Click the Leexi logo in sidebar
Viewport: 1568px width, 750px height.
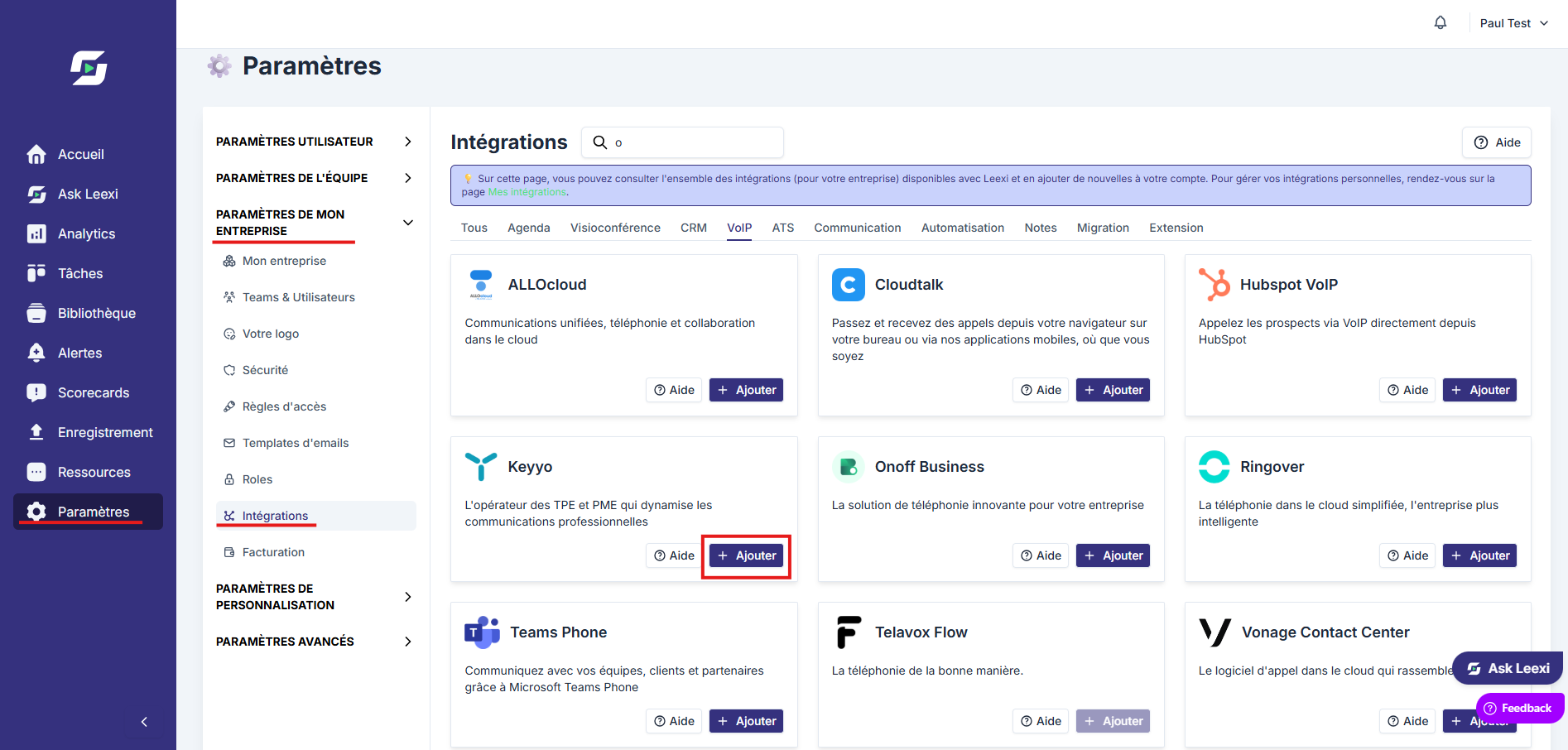(x=89, y=68)
